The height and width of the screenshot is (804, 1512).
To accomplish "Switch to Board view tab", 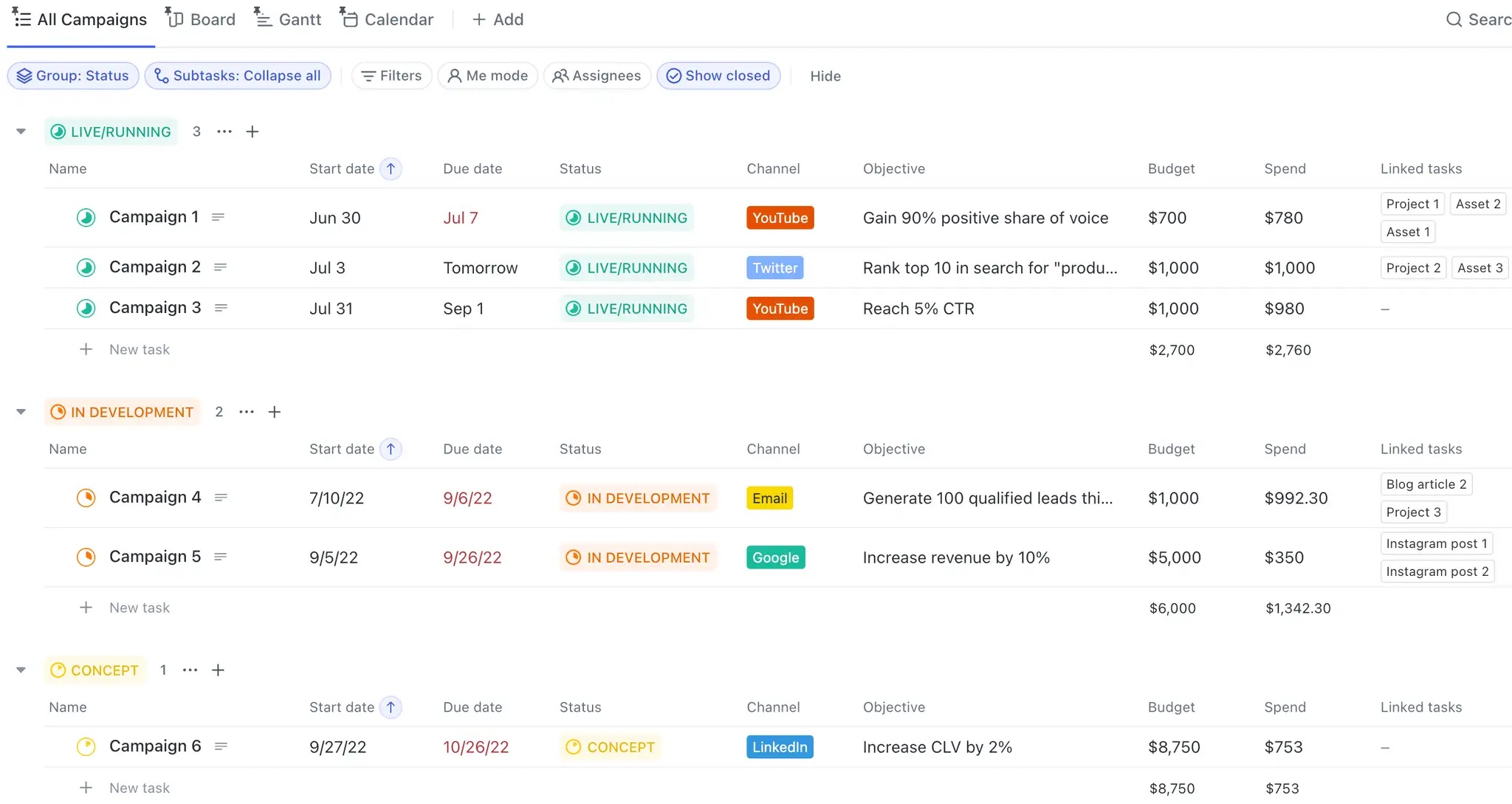I will coord(201,19).
